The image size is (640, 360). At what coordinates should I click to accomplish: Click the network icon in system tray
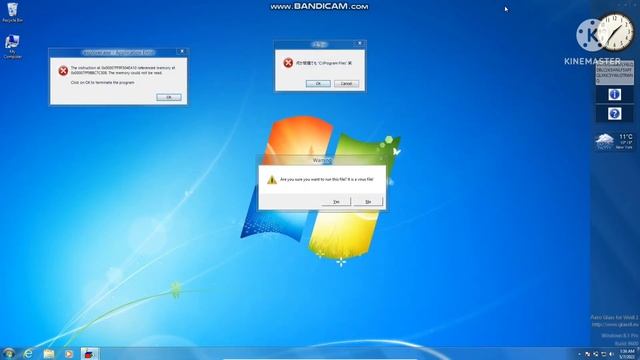pos(603,354)
